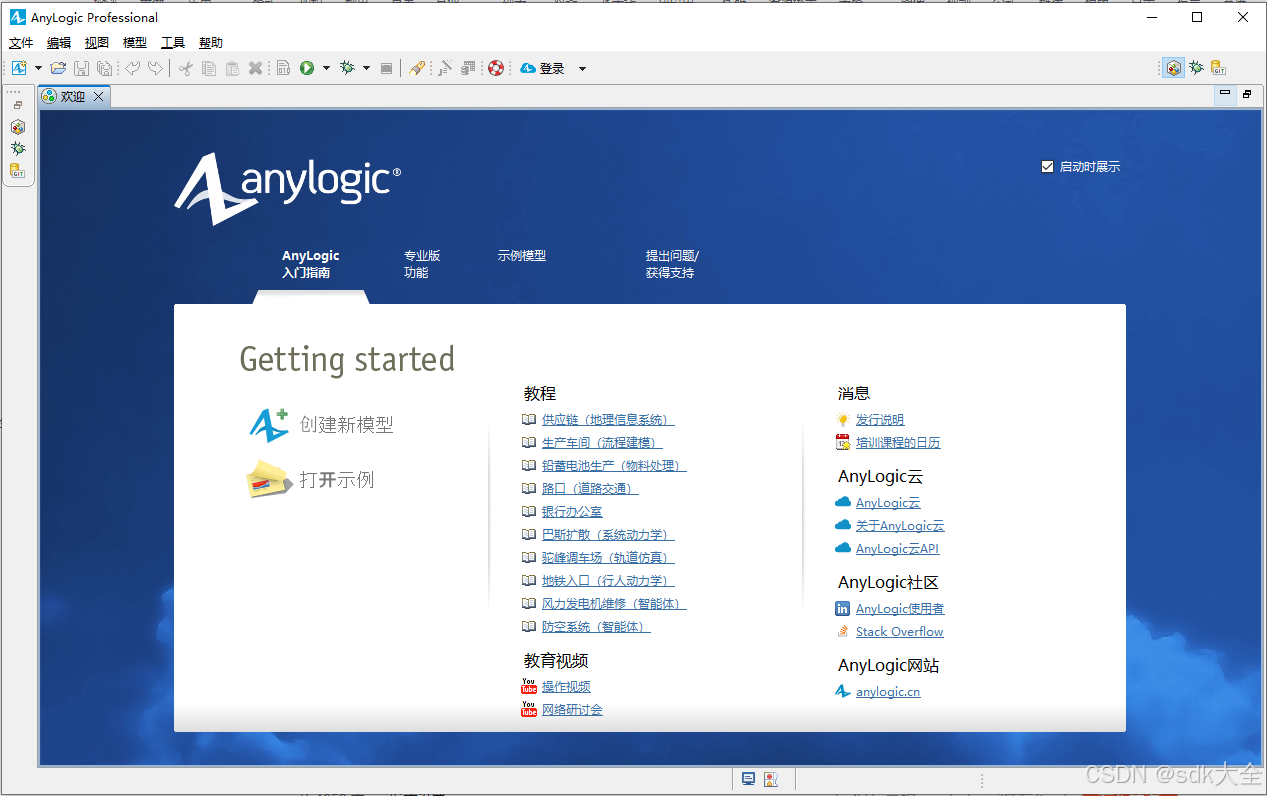Switch to the 示例模型 welcome tab
Image resolution: width=1267 pixels, height=796 pixels.
521,255
